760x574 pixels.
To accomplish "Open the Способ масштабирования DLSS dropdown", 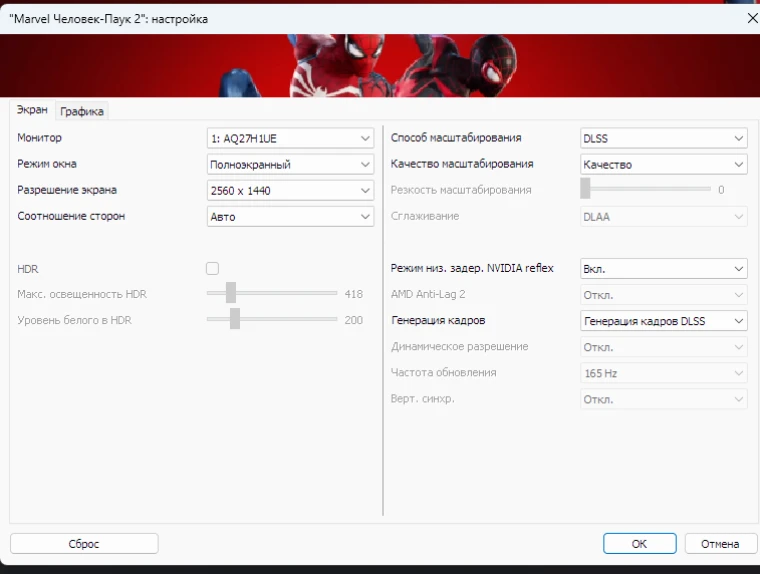I will coord(664,138).
